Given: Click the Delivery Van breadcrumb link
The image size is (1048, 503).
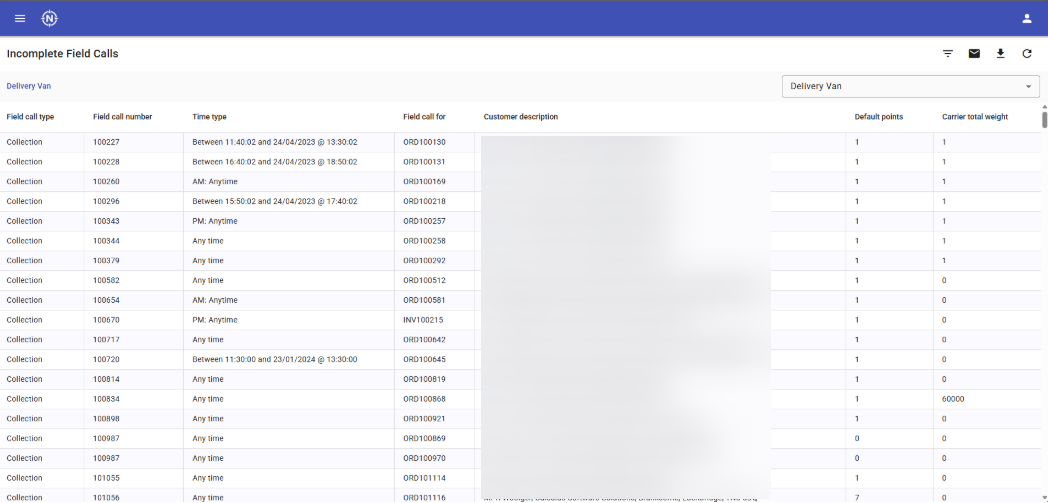Looking at the screenshot, I should pos(29,86).
